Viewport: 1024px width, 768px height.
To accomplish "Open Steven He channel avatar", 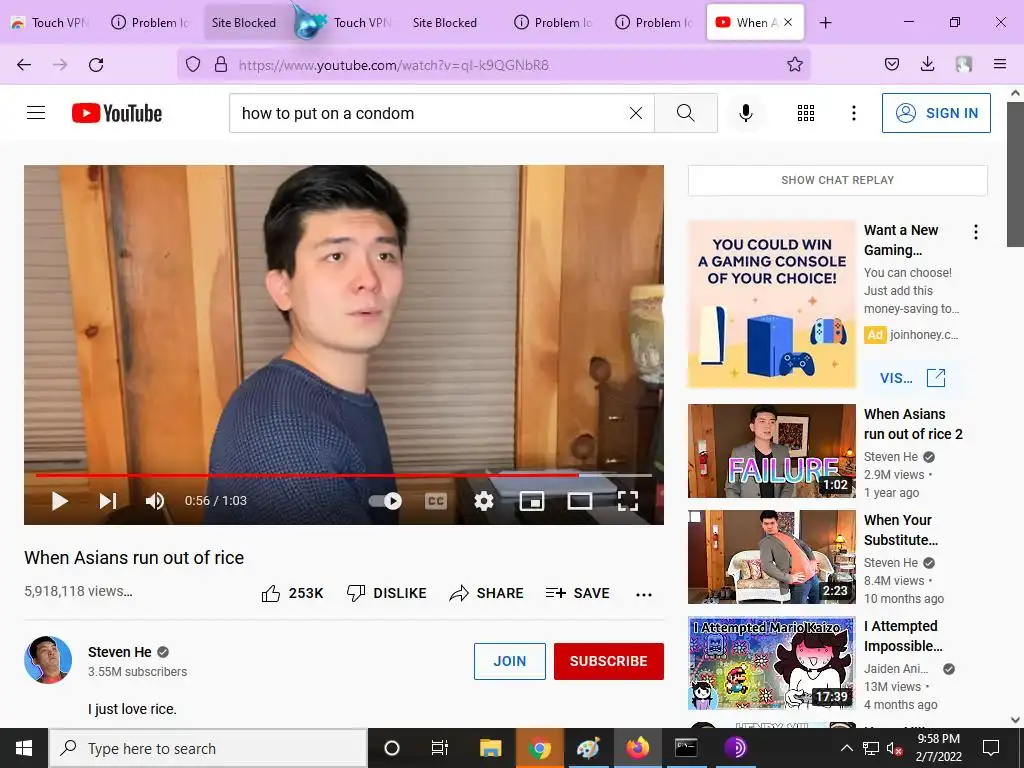I will 48,660.
